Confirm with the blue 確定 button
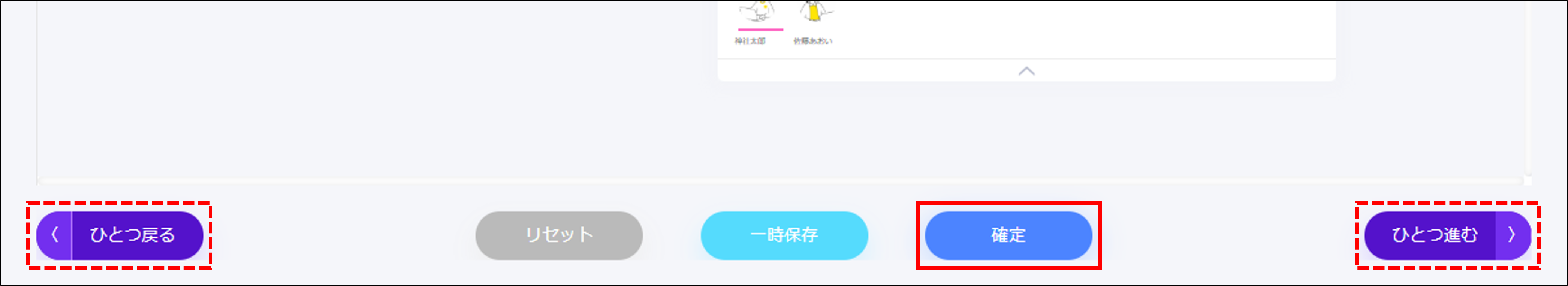 tap(1008, 235)
